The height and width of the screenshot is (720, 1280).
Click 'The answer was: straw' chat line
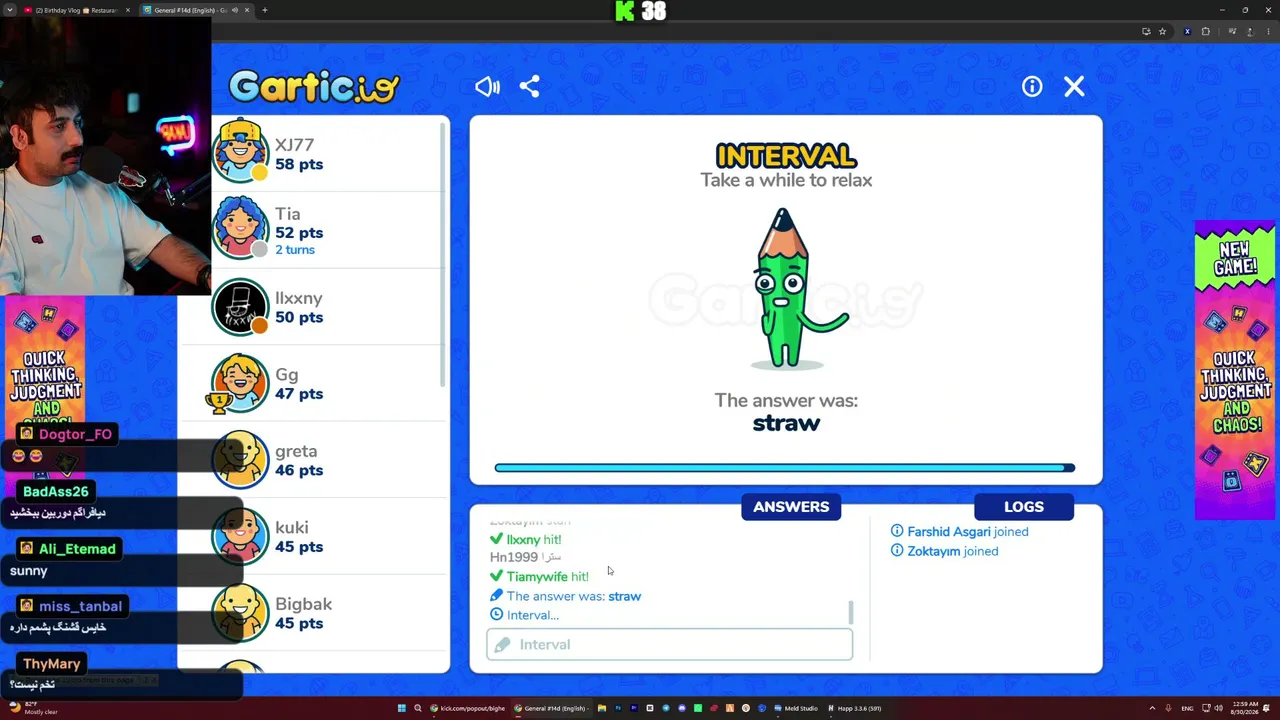coord(565,596)
